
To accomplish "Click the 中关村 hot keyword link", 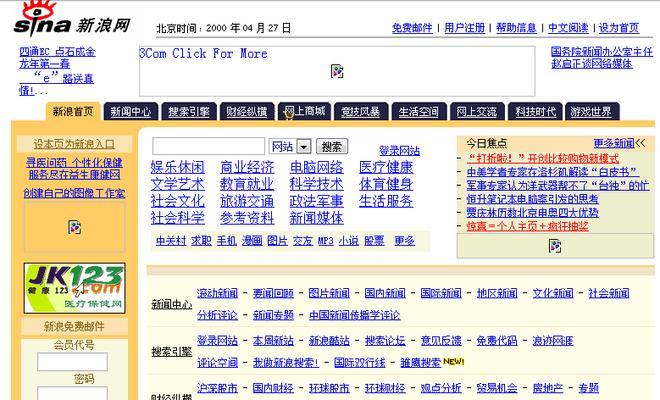I will click(171, 241).
